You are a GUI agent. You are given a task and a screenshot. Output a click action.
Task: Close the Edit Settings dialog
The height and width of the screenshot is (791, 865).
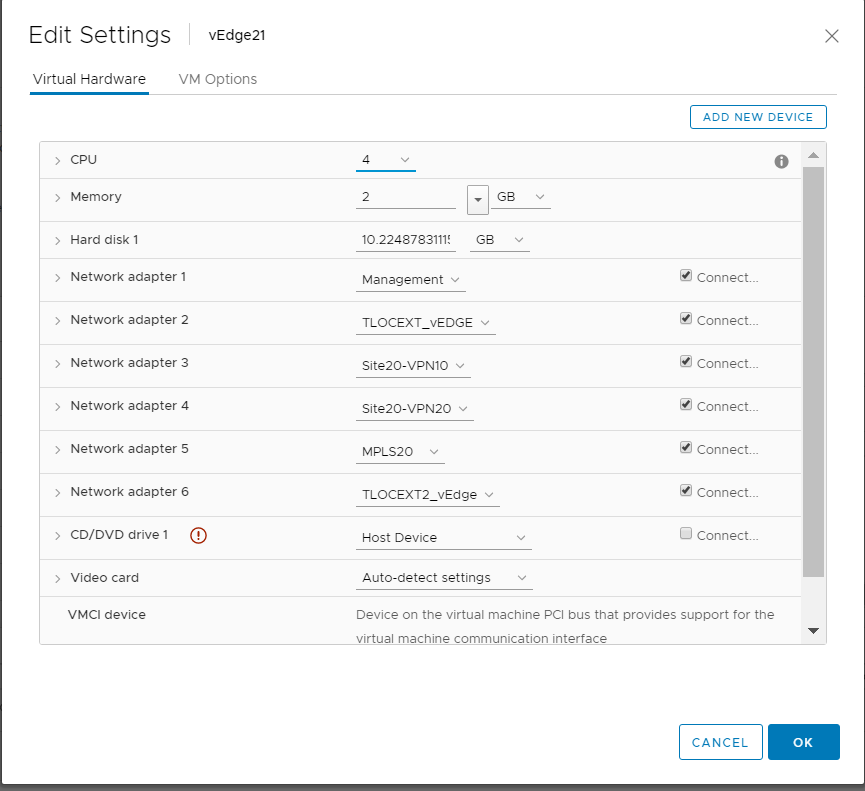831,36
